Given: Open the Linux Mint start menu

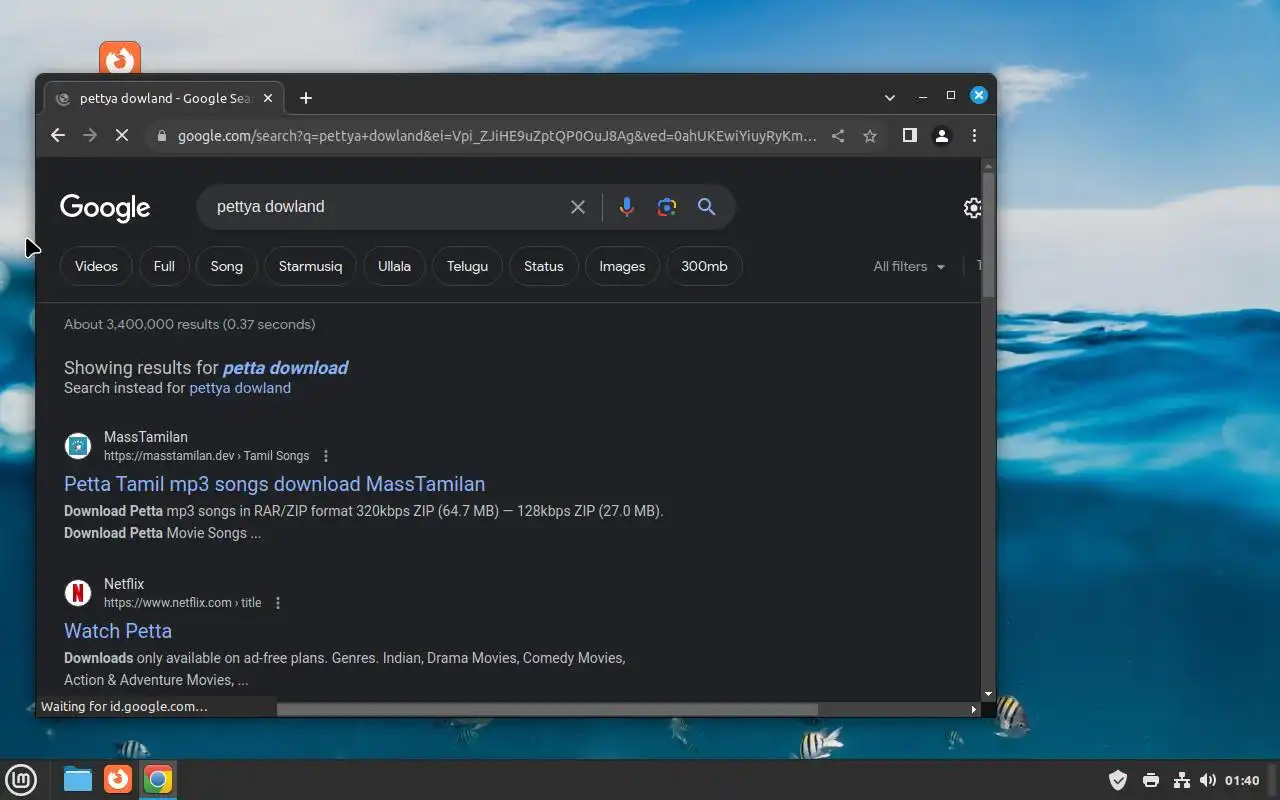Looking at the screenshot, I should tap(21, 779).
